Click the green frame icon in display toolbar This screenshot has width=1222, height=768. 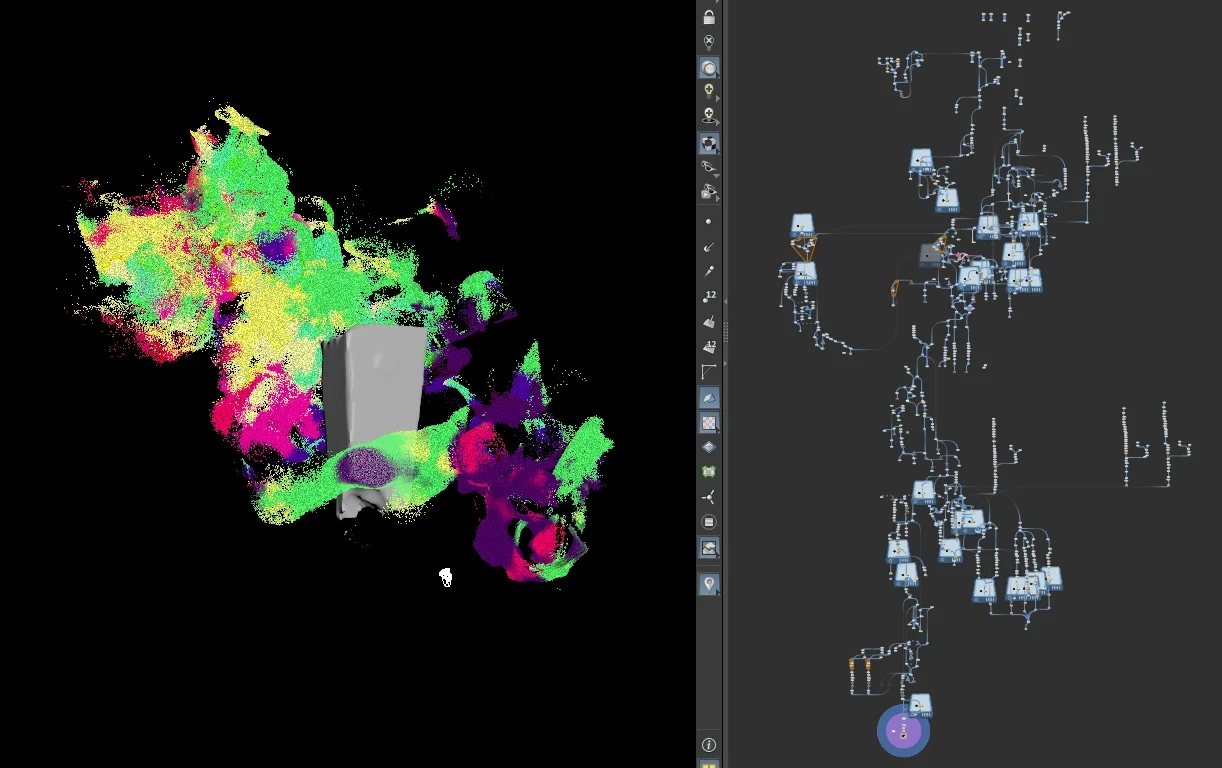tap(709, 471)
